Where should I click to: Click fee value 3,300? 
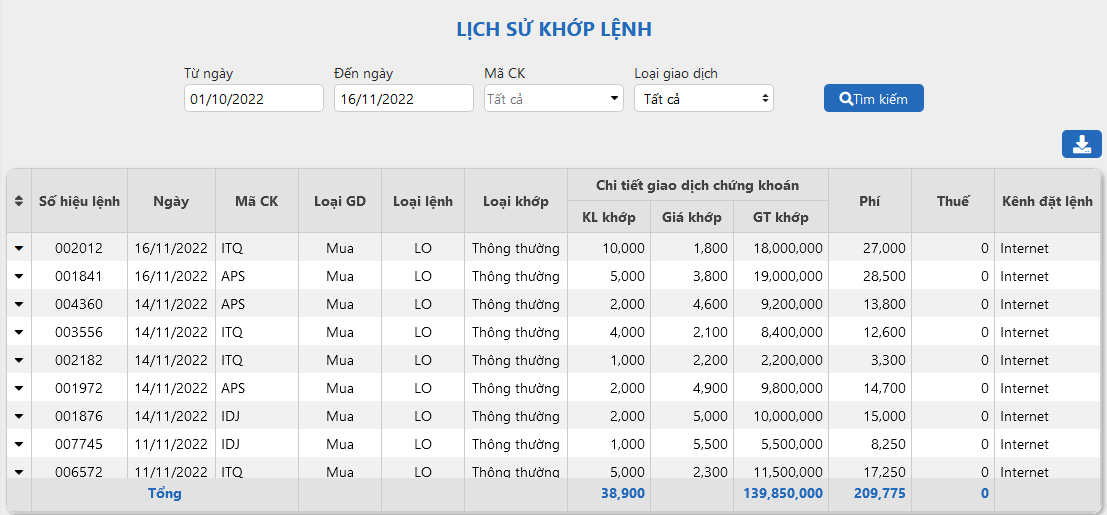pyautogui.click(x=888, y=360)
